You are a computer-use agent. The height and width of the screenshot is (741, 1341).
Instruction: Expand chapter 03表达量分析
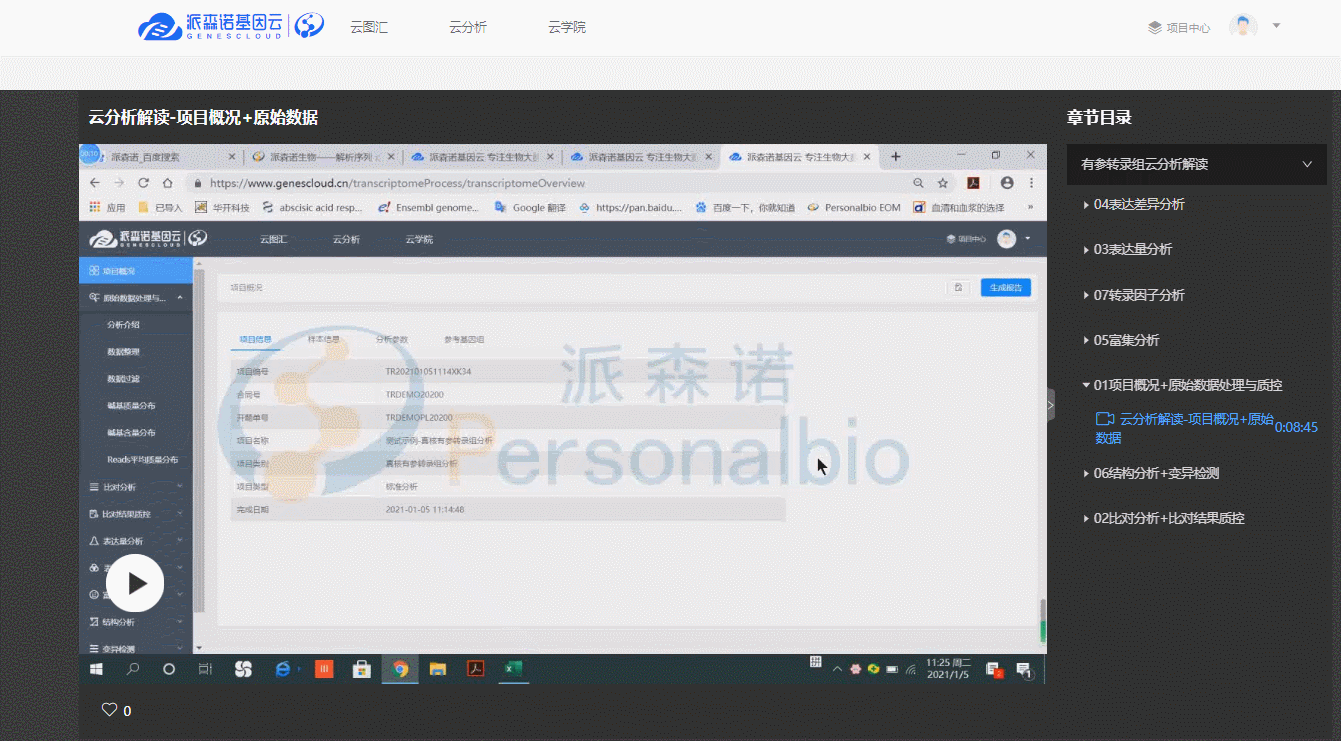[1127, 249]
